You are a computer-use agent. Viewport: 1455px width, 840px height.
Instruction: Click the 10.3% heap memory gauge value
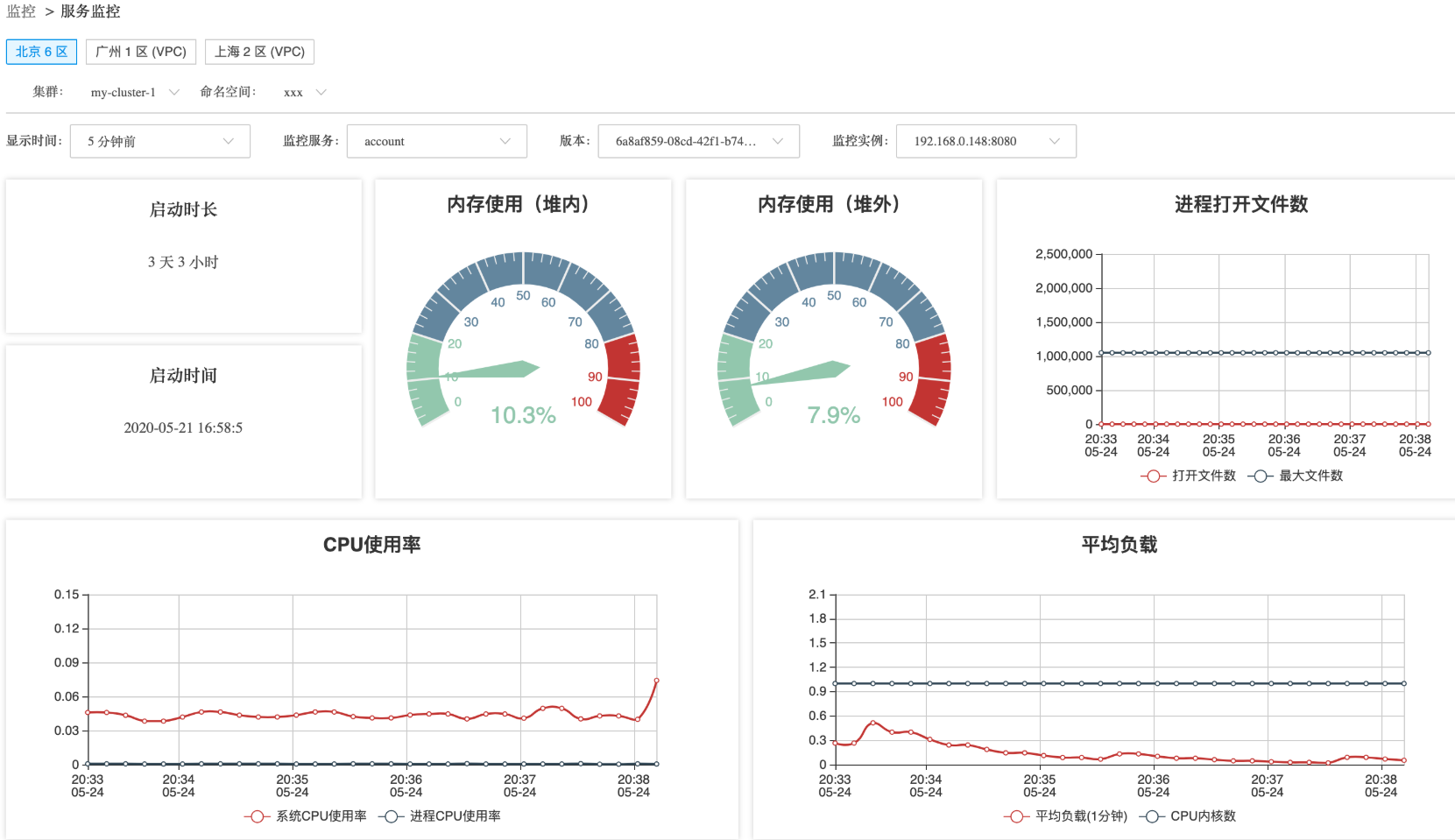523,415
